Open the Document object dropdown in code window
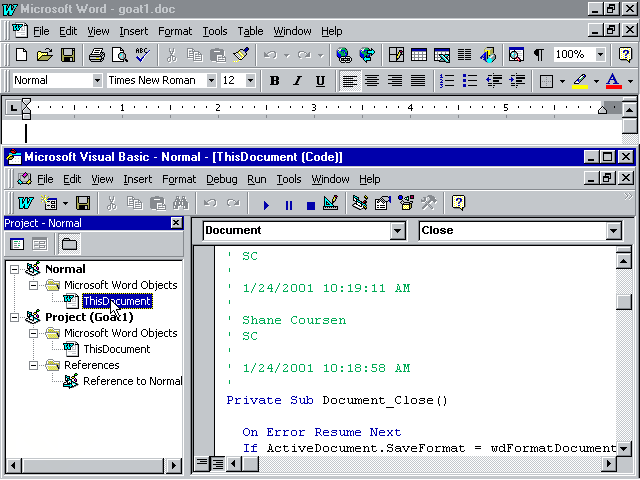 pyautogui.click(x=397, y=231)
